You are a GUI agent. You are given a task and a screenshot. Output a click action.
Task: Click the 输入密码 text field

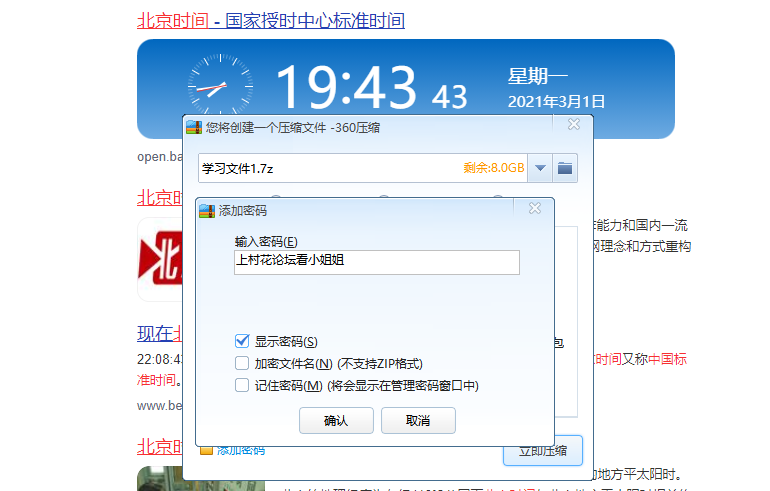click(376, 262)
